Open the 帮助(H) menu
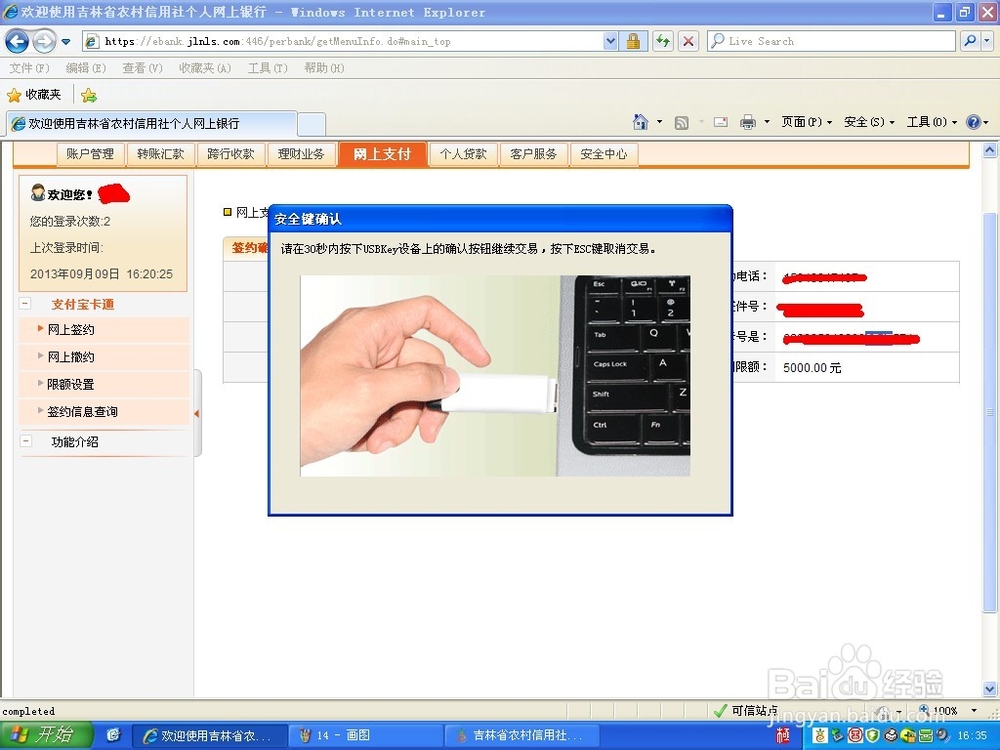Viewport: 1000px width, 750px height. [x=324, y=68]
